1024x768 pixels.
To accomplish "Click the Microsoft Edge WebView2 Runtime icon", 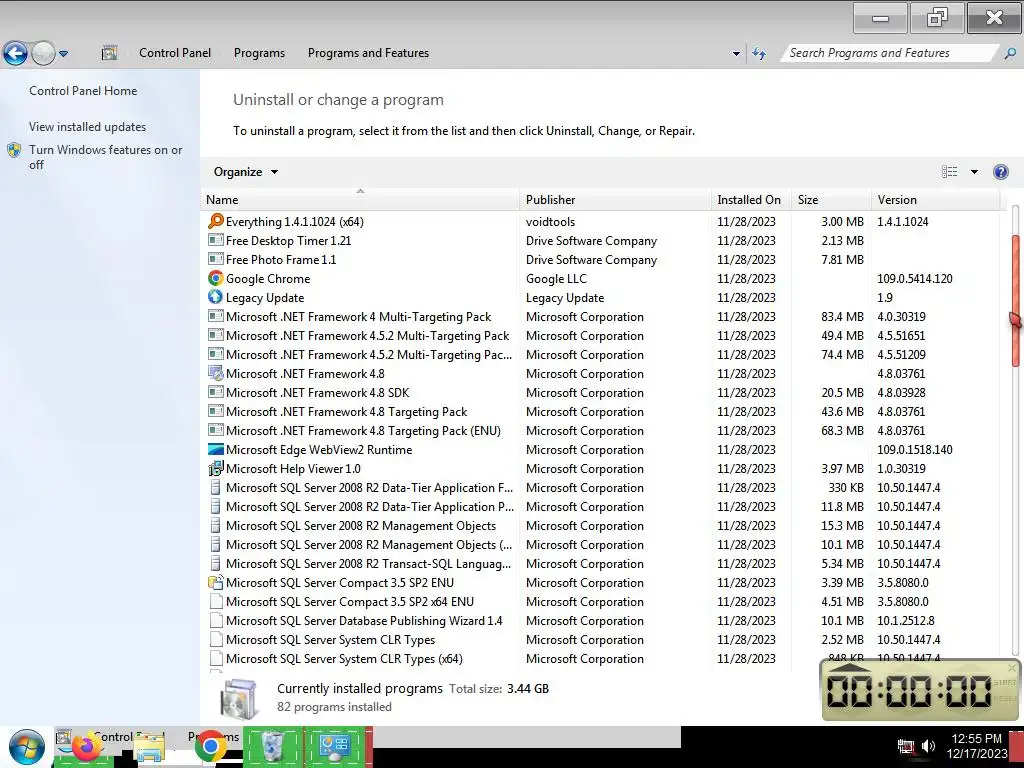I will [216, 449].
